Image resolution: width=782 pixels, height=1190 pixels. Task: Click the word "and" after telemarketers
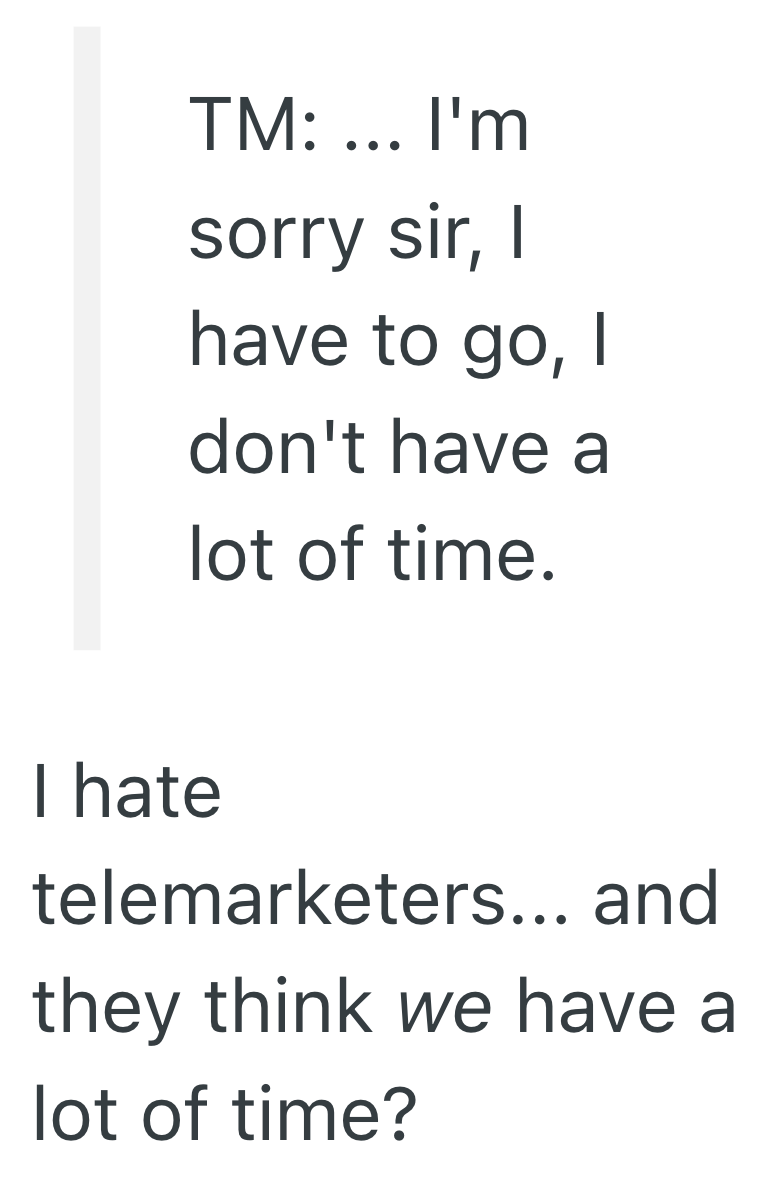656,899
